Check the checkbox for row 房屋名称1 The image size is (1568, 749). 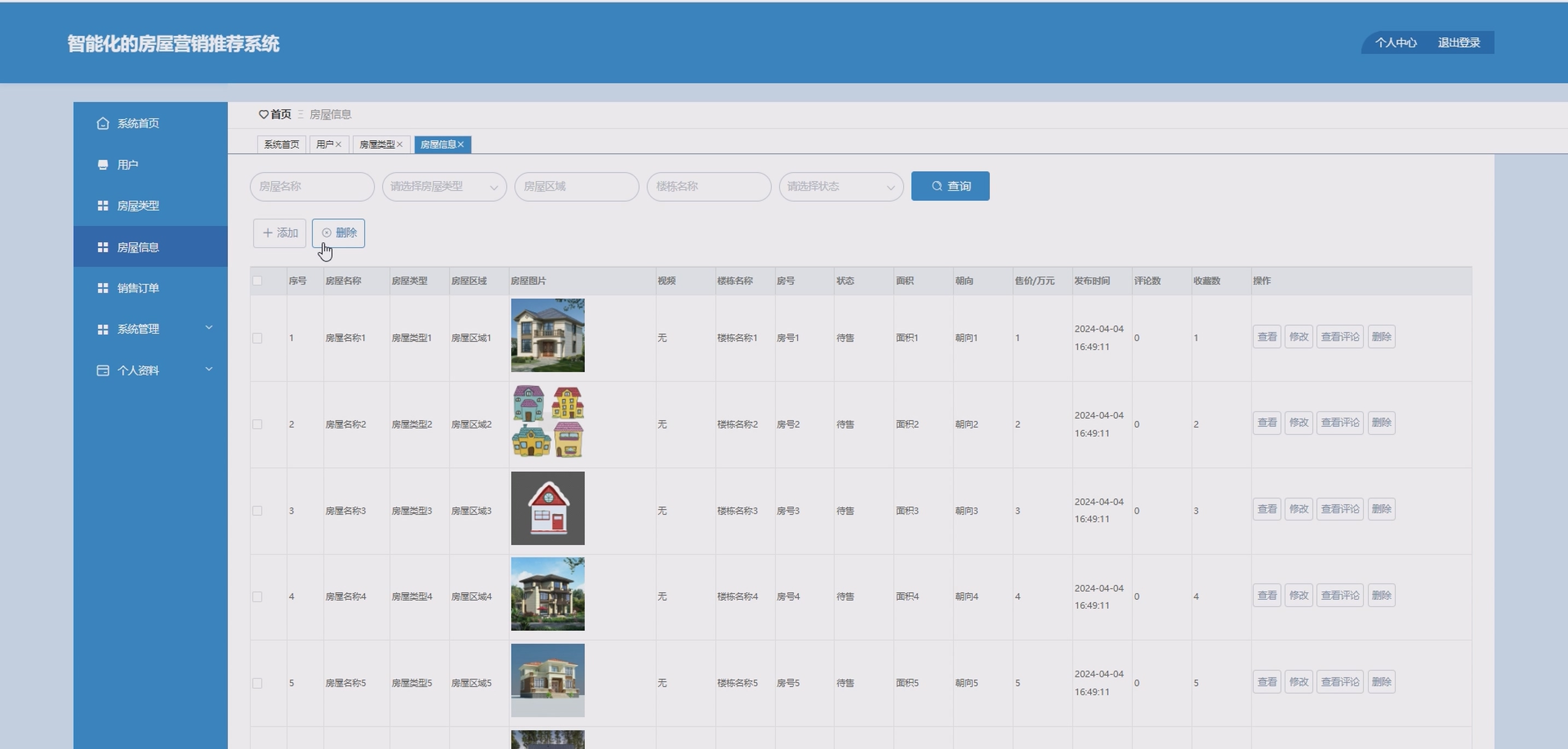(258, 338)
